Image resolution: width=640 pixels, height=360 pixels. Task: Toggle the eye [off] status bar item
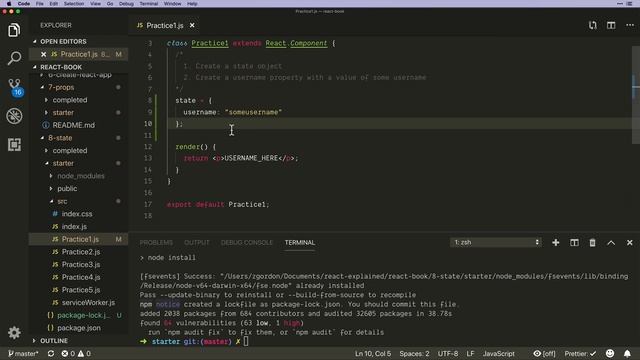click(544, 353)
